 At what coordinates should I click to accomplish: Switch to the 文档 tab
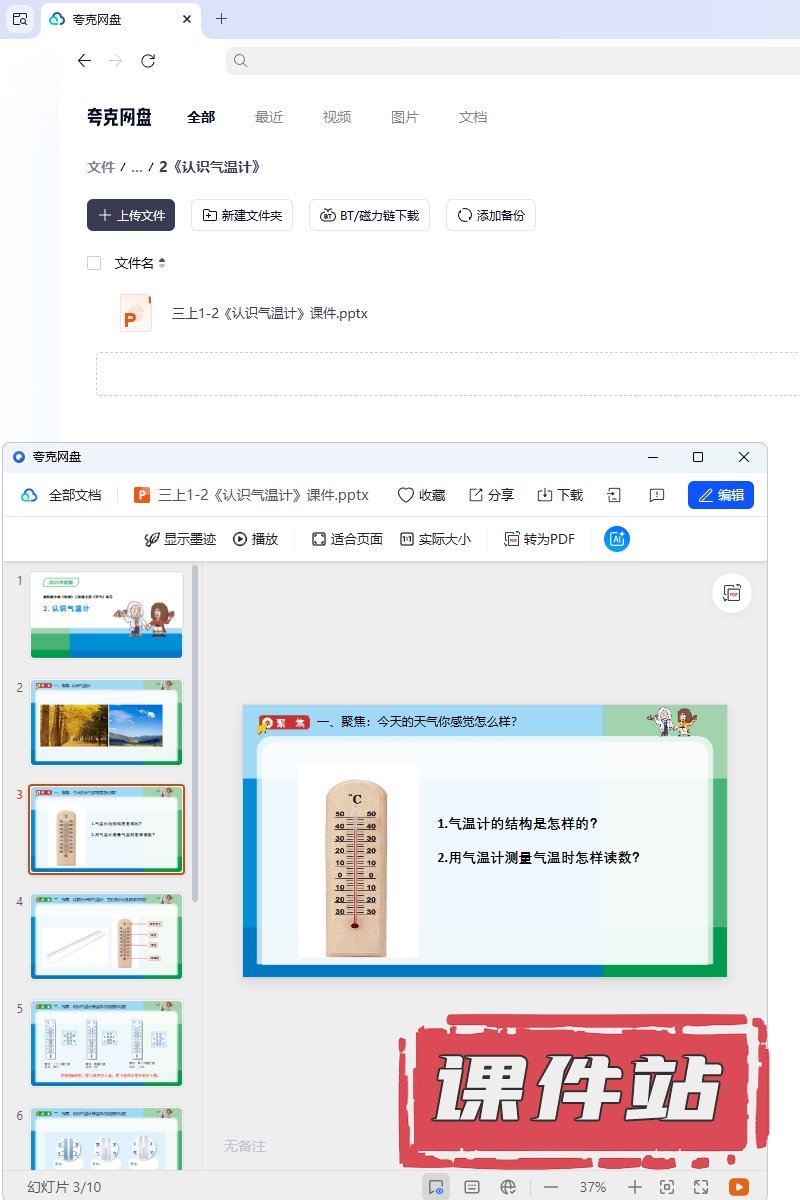click(x=473, y=117)
